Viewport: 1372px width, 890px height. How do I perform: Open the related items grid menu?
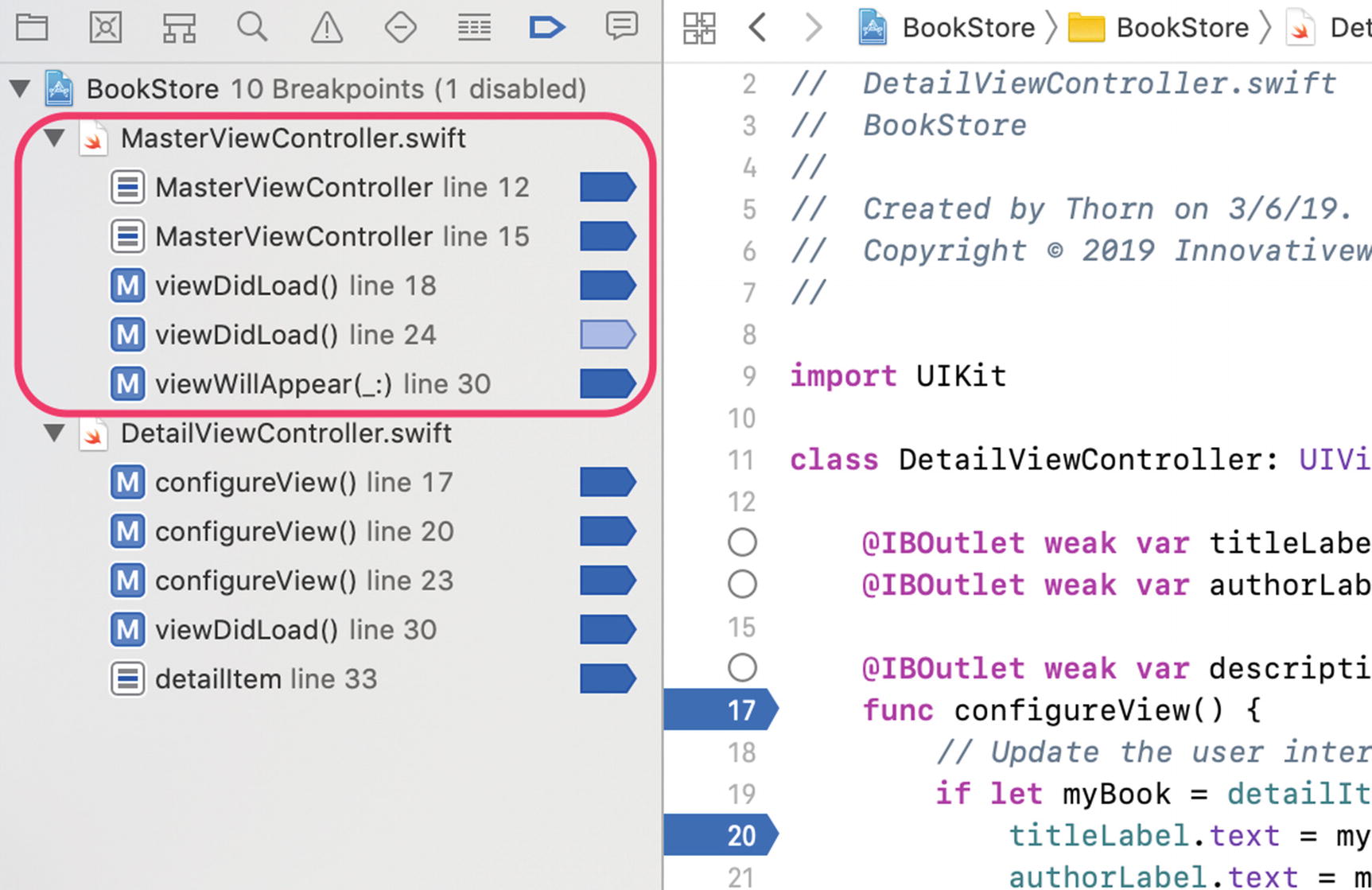[x=699, y=28]
